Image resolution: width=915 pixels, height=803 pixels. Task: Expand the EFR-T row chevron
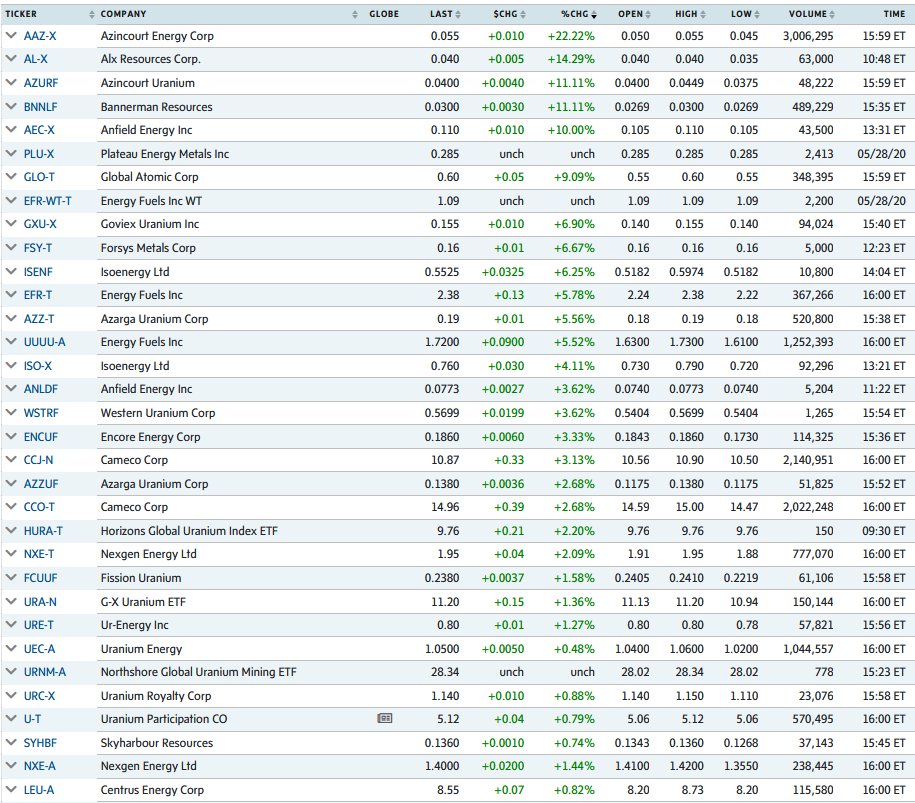(x=11, y=295)
